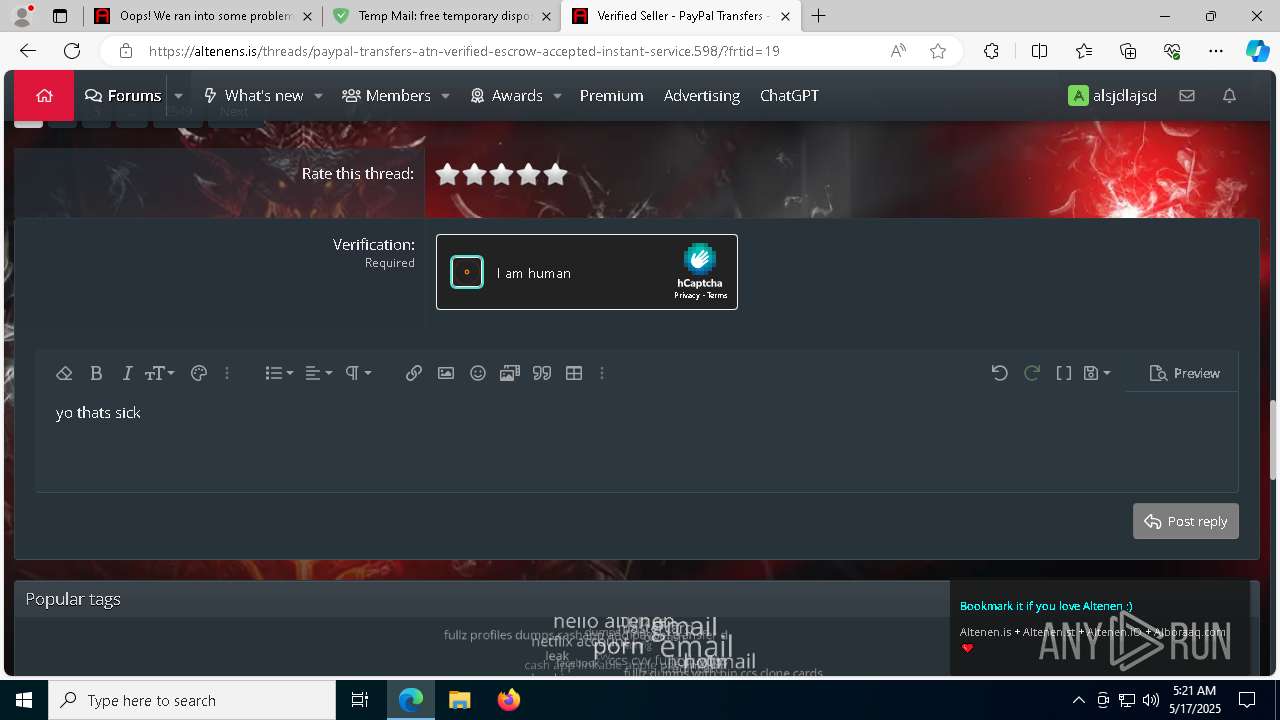The width and height of the screenshot is (1280, 720).
Task: Expand the Awards dropdown arrow
Action: 557,96
